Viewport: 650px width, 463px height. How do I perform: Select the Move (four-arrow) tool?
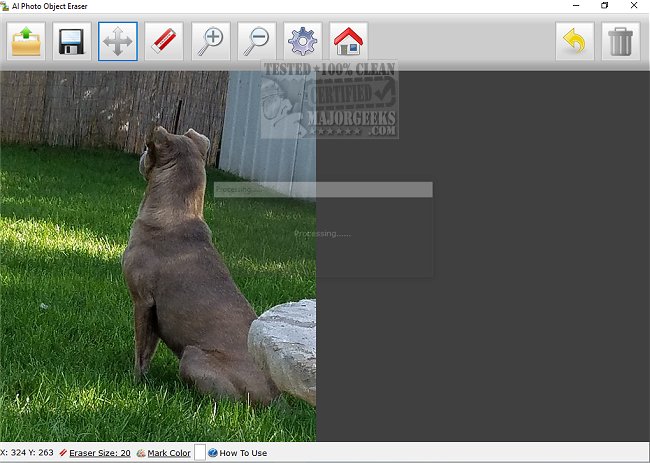[x=118, y=41]
